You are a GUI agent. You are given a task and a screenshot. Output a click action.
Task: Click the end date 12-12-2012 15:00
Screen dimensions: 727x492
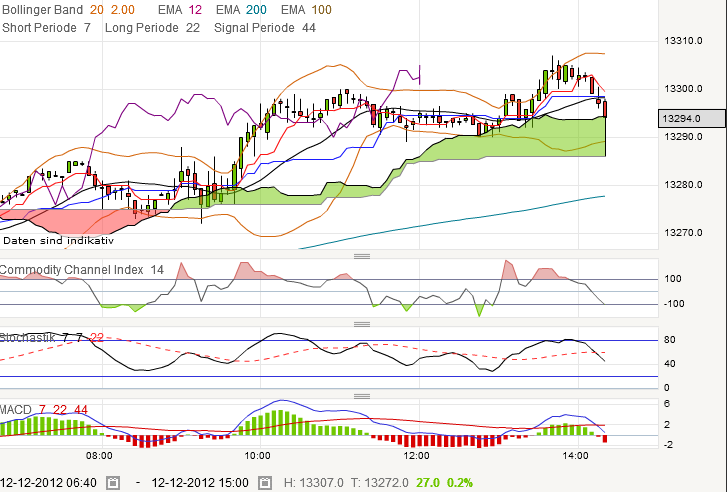point(200,483)
